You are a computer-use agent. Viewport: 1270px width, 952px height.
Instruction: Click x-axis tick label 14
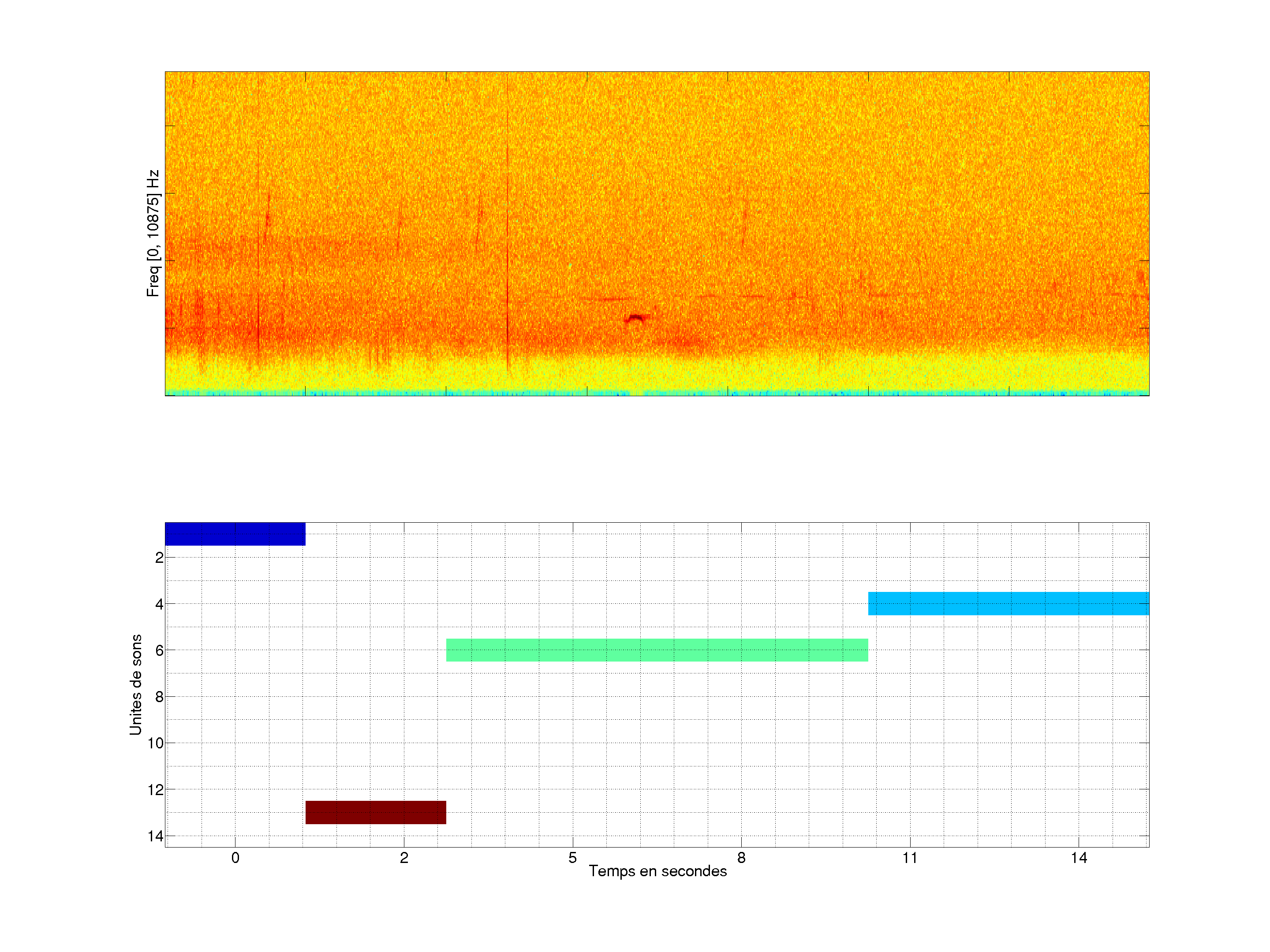coord(1078,858)
